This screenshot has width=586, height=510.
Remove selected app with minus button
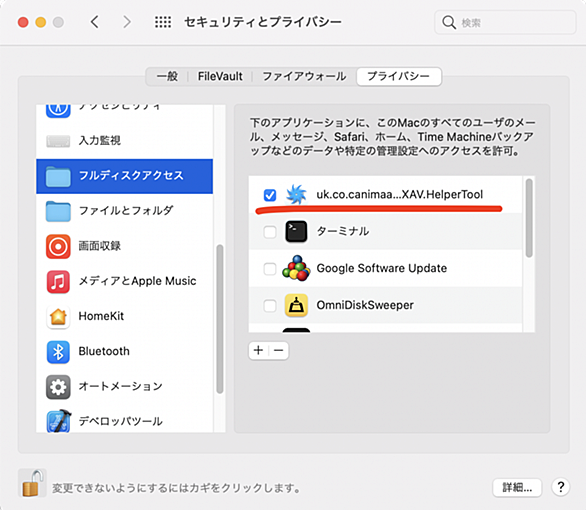coord(278,350)
